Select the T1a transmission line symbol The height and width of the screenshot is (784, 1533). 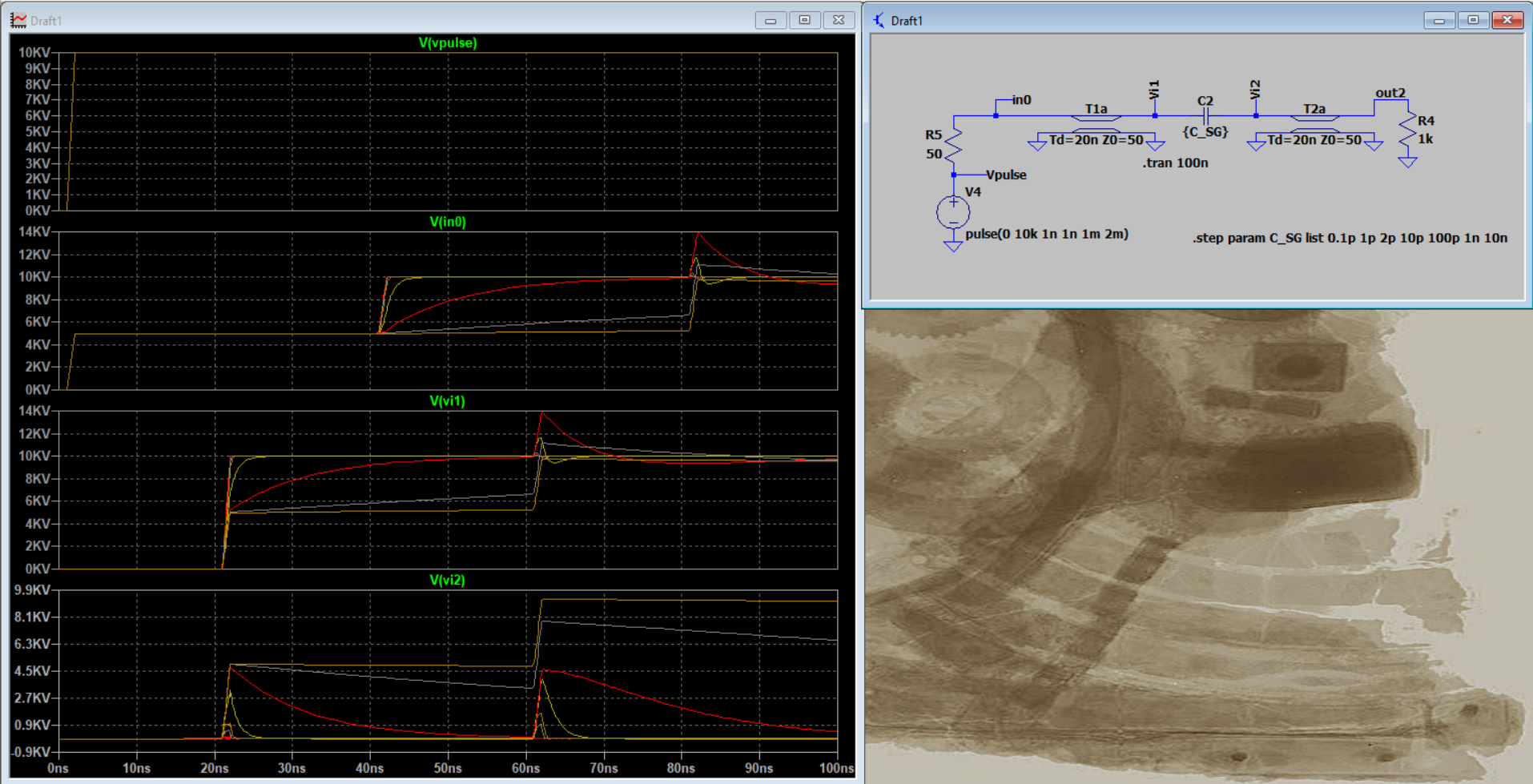coord(1096,123)
